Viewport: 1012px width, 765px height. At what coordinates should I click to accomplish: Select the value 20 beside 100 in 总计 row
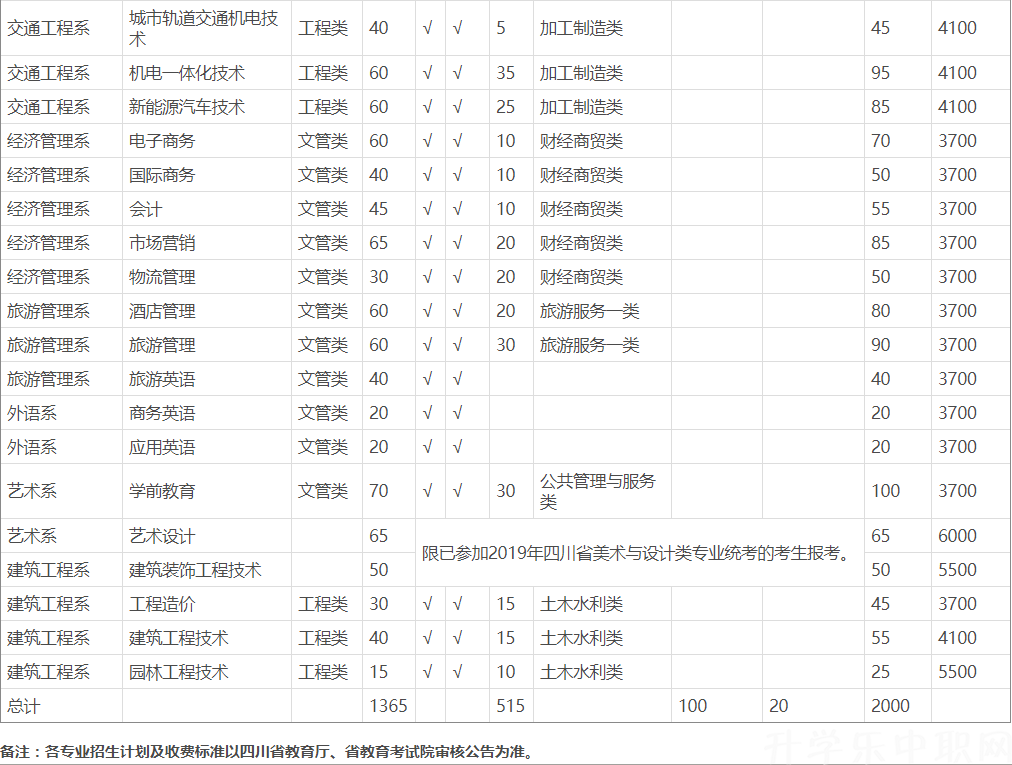click(x=778, y=706)
